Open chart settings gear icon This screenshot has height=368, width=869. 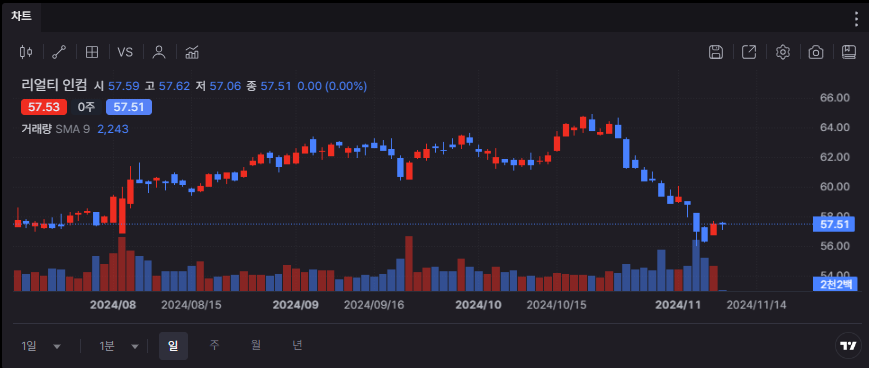click(x=783, y=52)
